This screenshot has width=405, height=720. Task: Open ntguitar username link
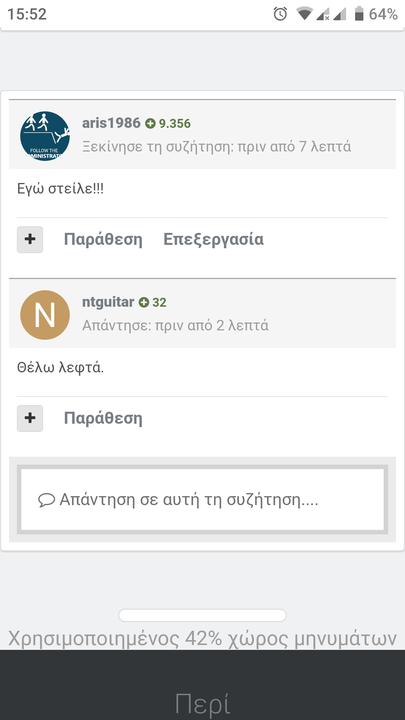108,302
